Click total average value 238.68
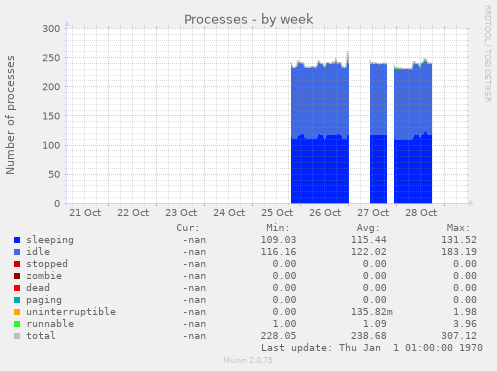The width and height of the screenshot is (497, 371). tap(369, 336)
